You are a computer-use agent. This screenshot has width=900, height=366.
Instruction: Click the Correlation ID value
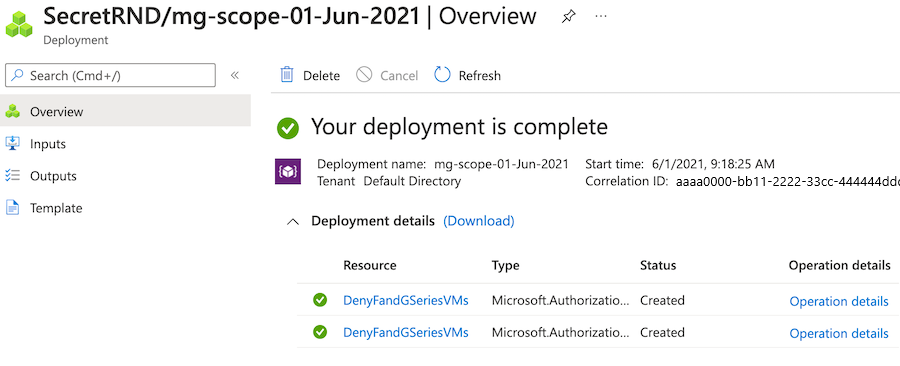tap(788, 181)
